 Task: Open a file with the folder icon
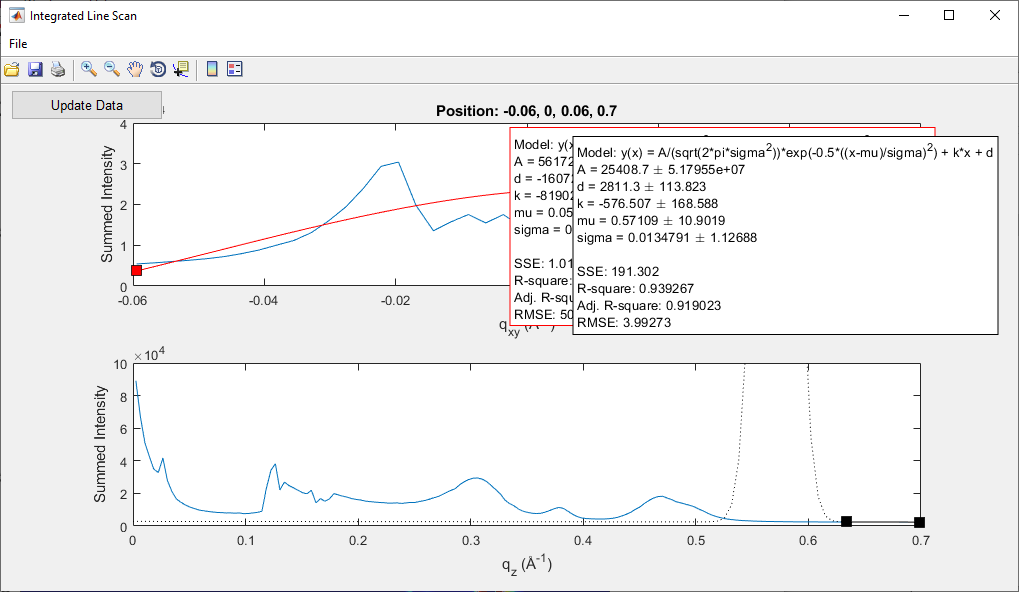[12, 69]
